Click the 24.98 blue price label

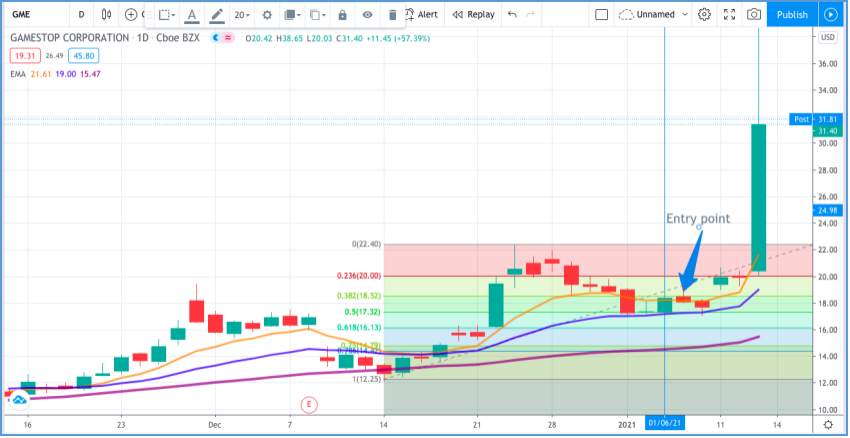pyautogui.click(x=828, y=211)
